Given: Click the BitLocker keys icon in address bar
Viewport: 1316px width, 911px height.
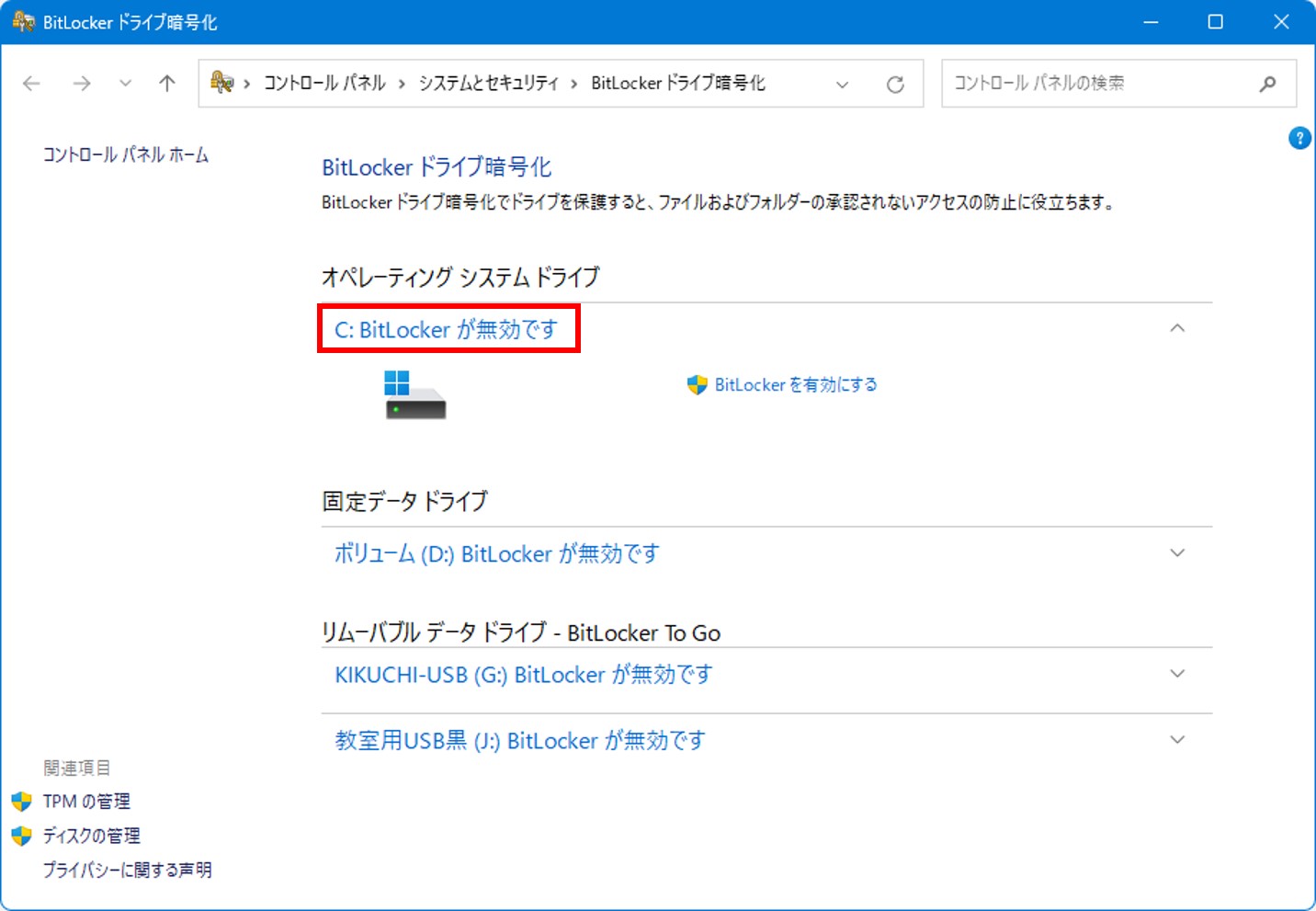Looking at the screenshot, I should pos(221,83).
